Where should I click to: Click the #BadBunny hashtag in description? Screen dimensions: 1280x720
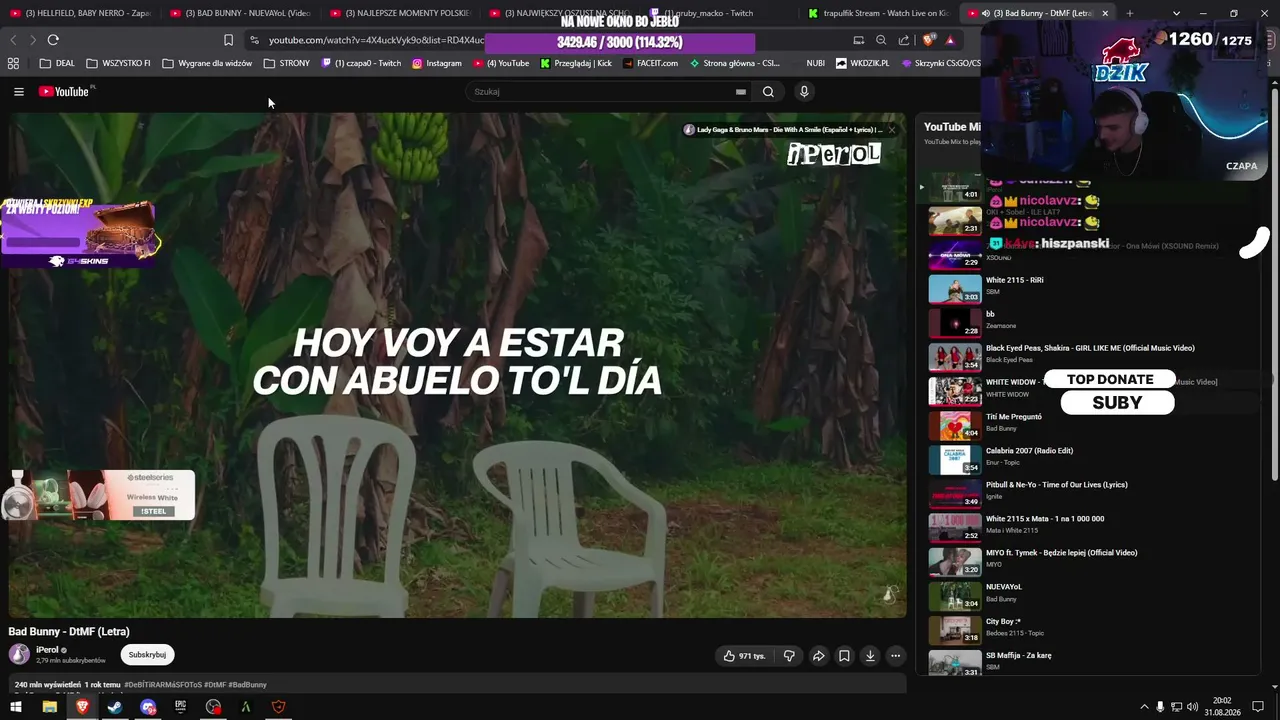tap(247, 685)
